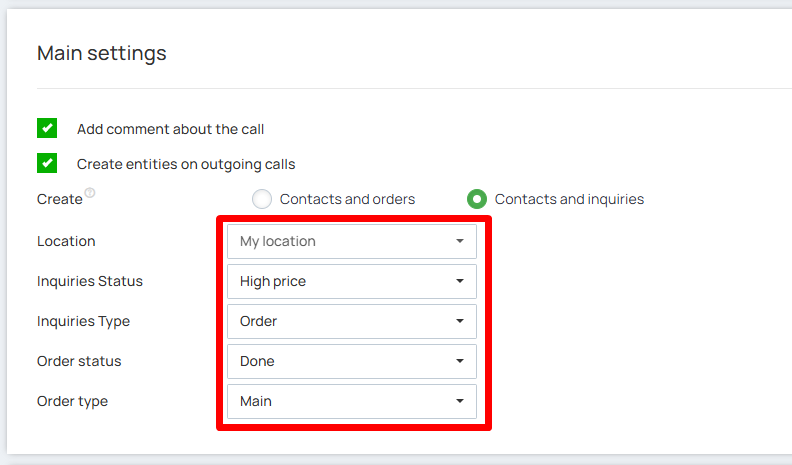Uncheck the Add comment about the call checkbox
Image resolution: width=792 pixels, height=465 pixels.
[47, 129]
